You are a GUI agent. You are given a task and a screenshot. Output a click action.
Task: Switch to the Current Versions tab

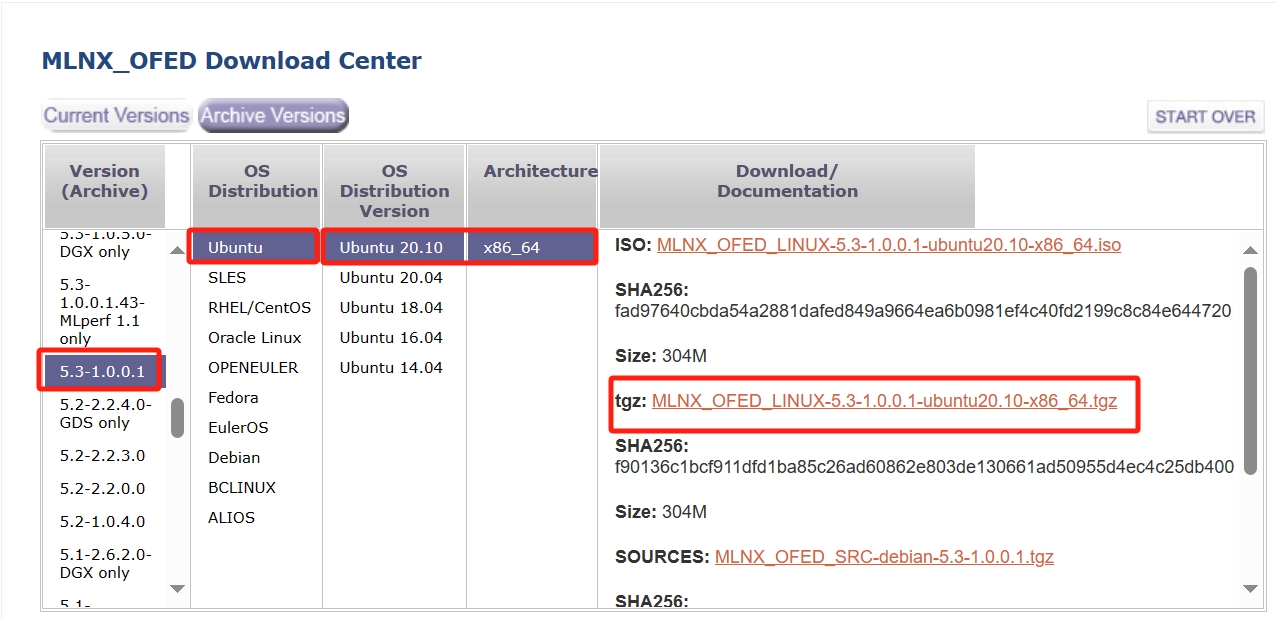pyautogui.click(x=116, y=115)
